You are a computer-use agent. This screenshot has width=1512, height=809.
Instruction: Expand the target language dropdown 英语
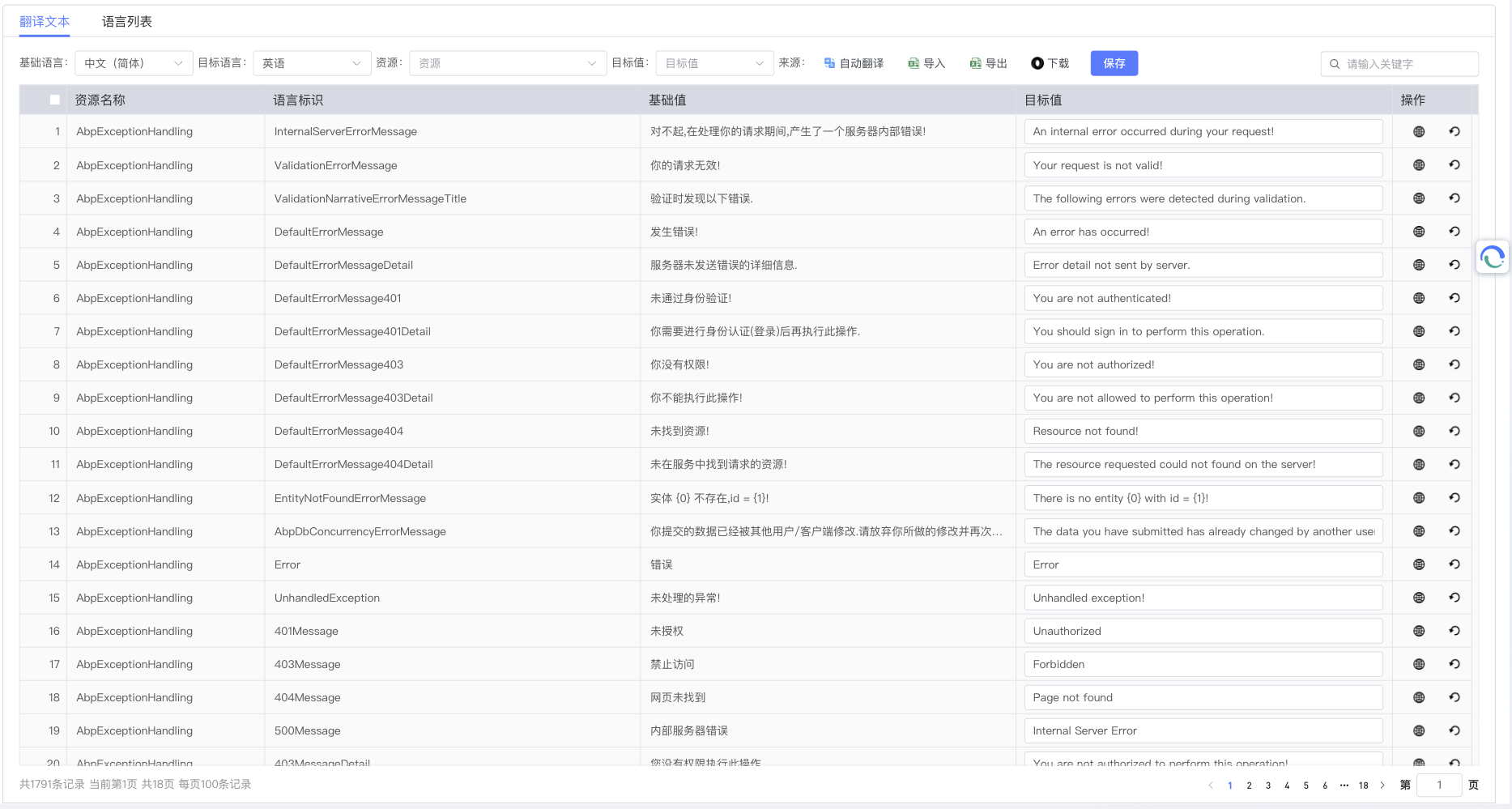[311, 63]
